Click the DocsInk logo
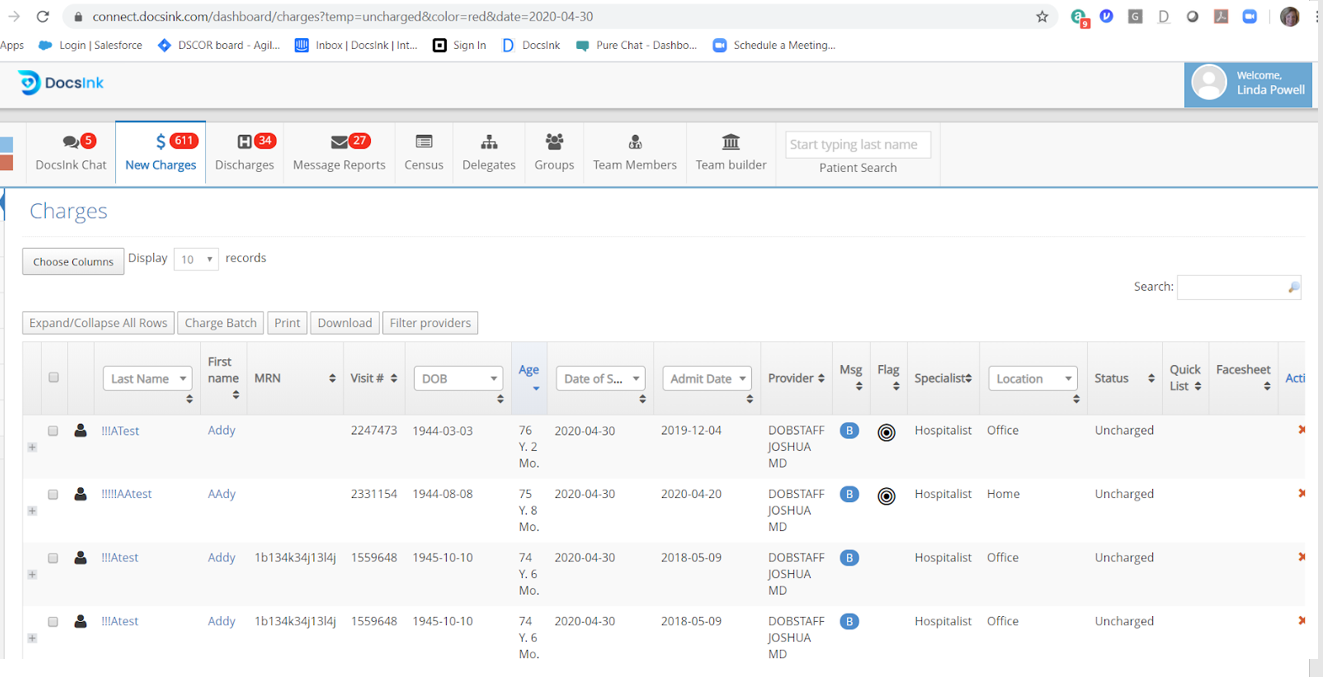The image size is (1323, 677). (x=62, y=83)
